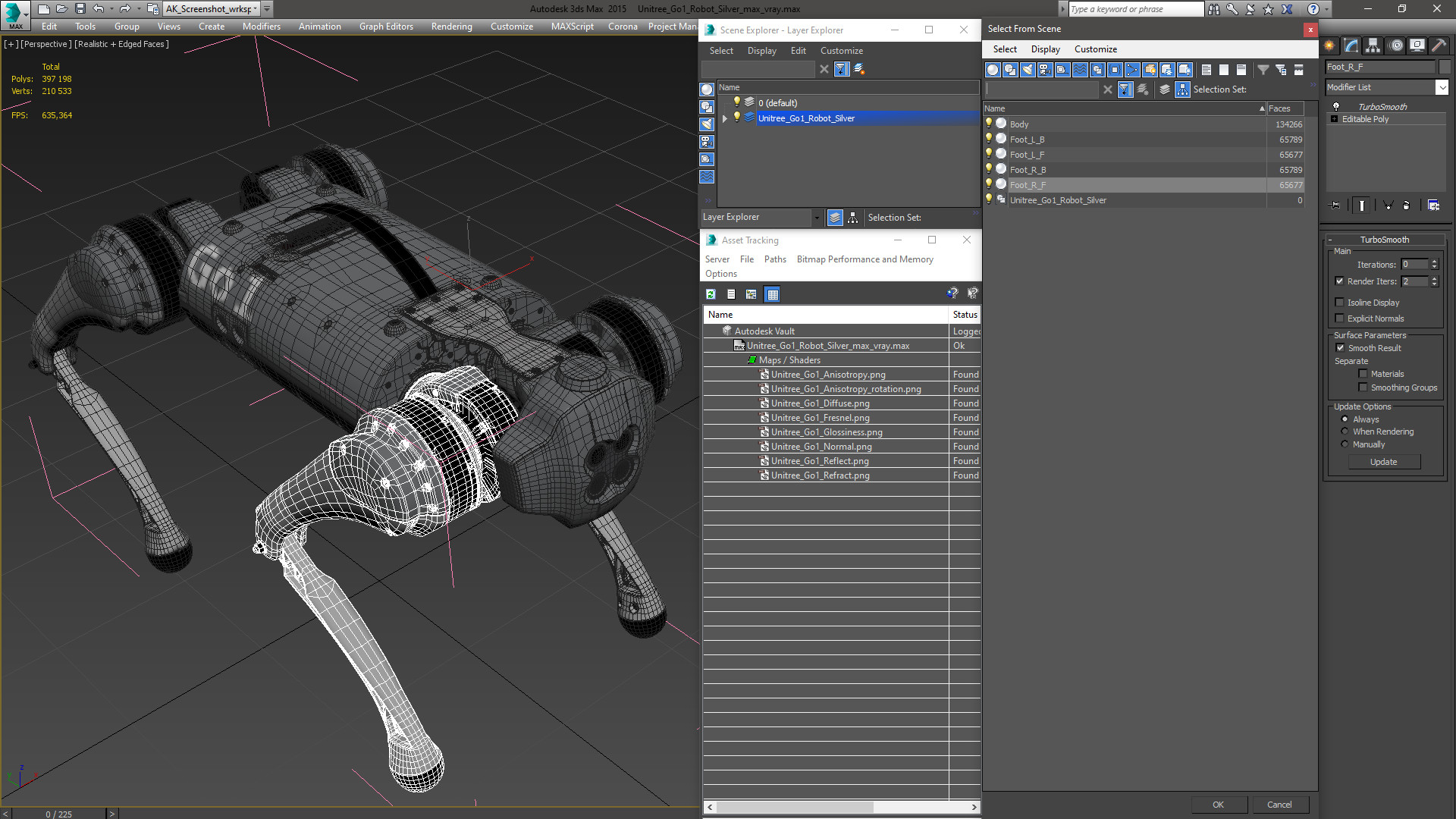This screenshot has width=1456, height=819.
Task: Click the New Scene icon in quick access toolbar
Action: pos(43,9)
